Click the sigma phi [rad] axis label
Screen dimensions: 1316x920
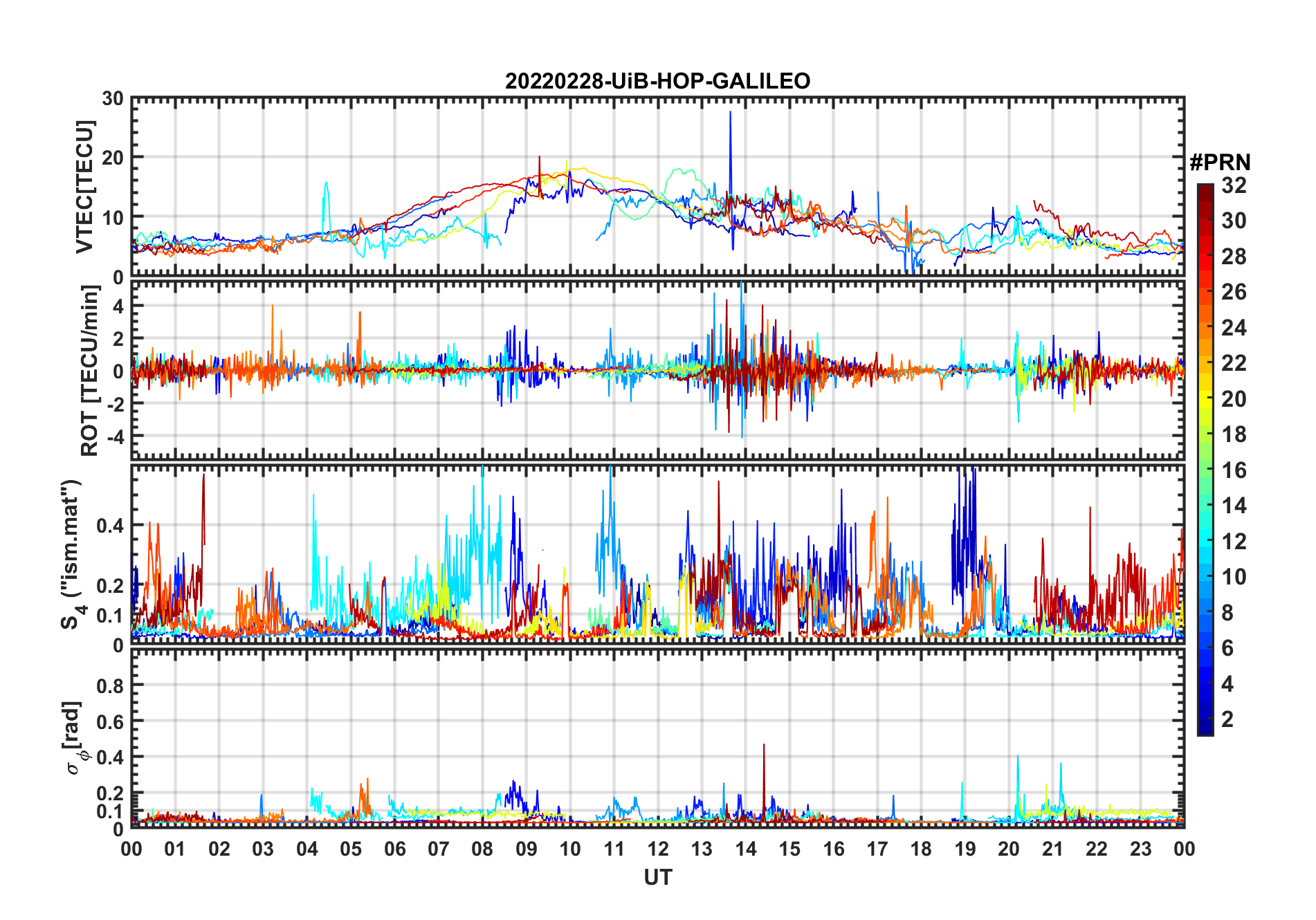point(75,737)
